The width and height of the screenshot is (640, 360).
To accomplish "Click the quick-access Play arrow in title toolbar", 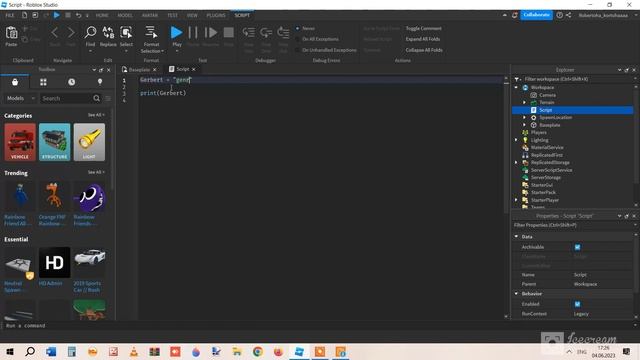I will [x=57, y=15].
